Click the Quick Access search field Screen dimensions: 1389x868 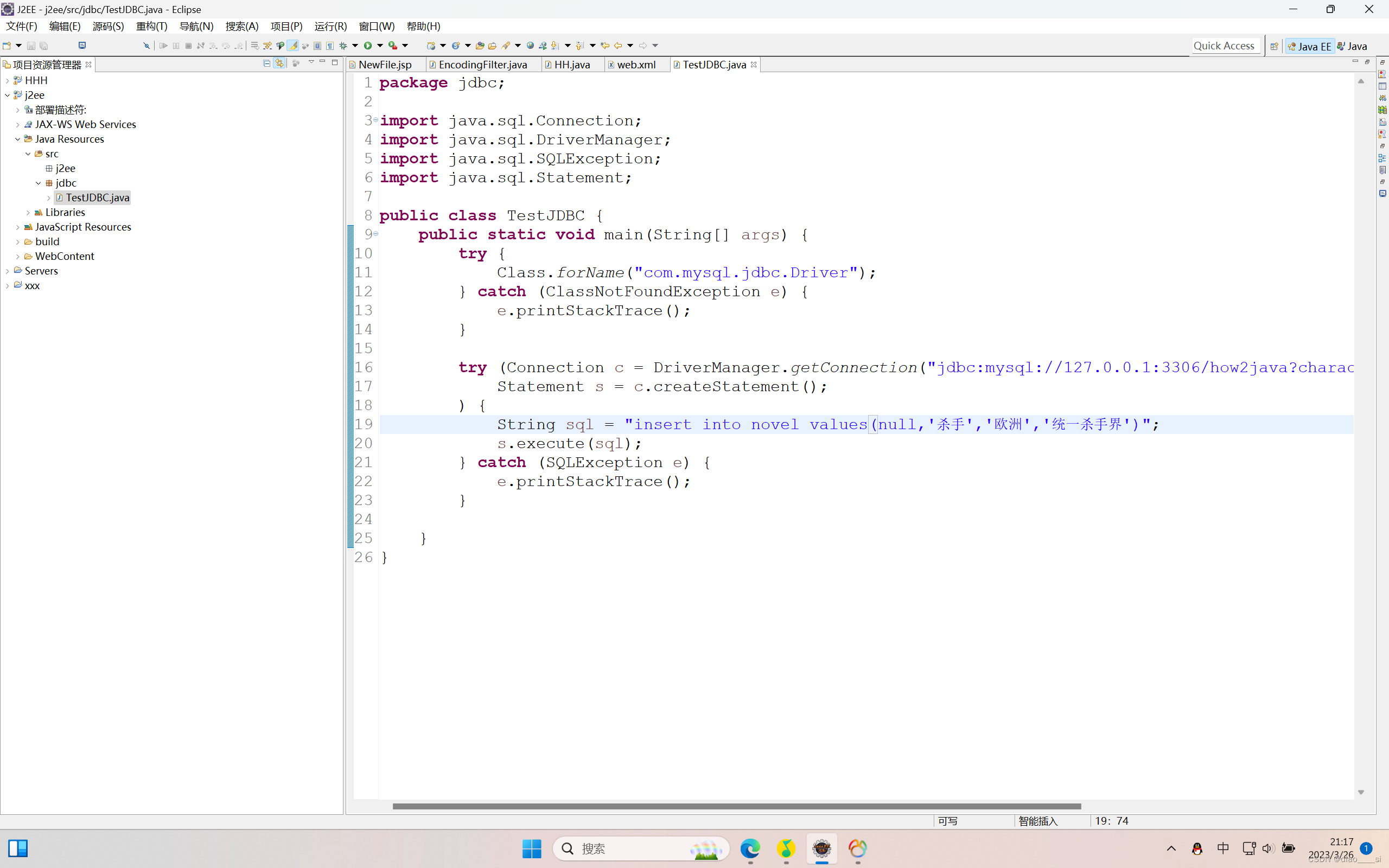coord(1224,46)
